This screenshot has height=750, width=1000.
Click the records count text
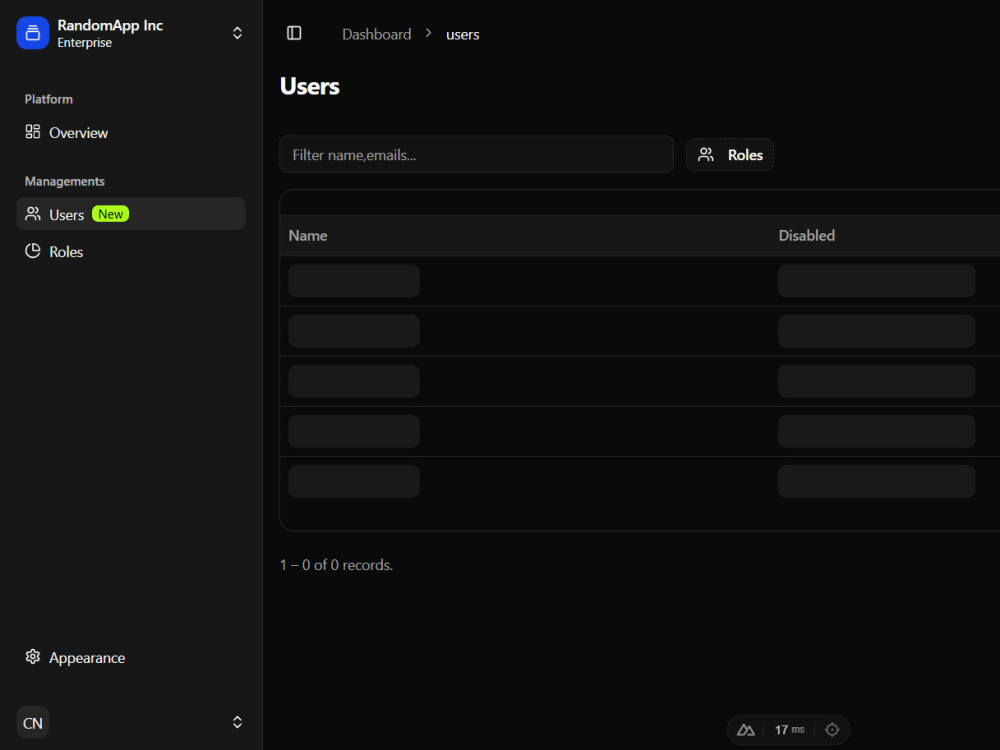[336, 565]
